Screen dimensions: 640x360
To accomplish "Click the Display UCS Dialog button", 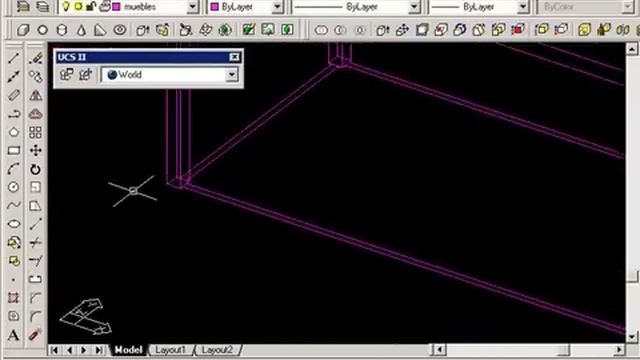I will tap(67, 74).
